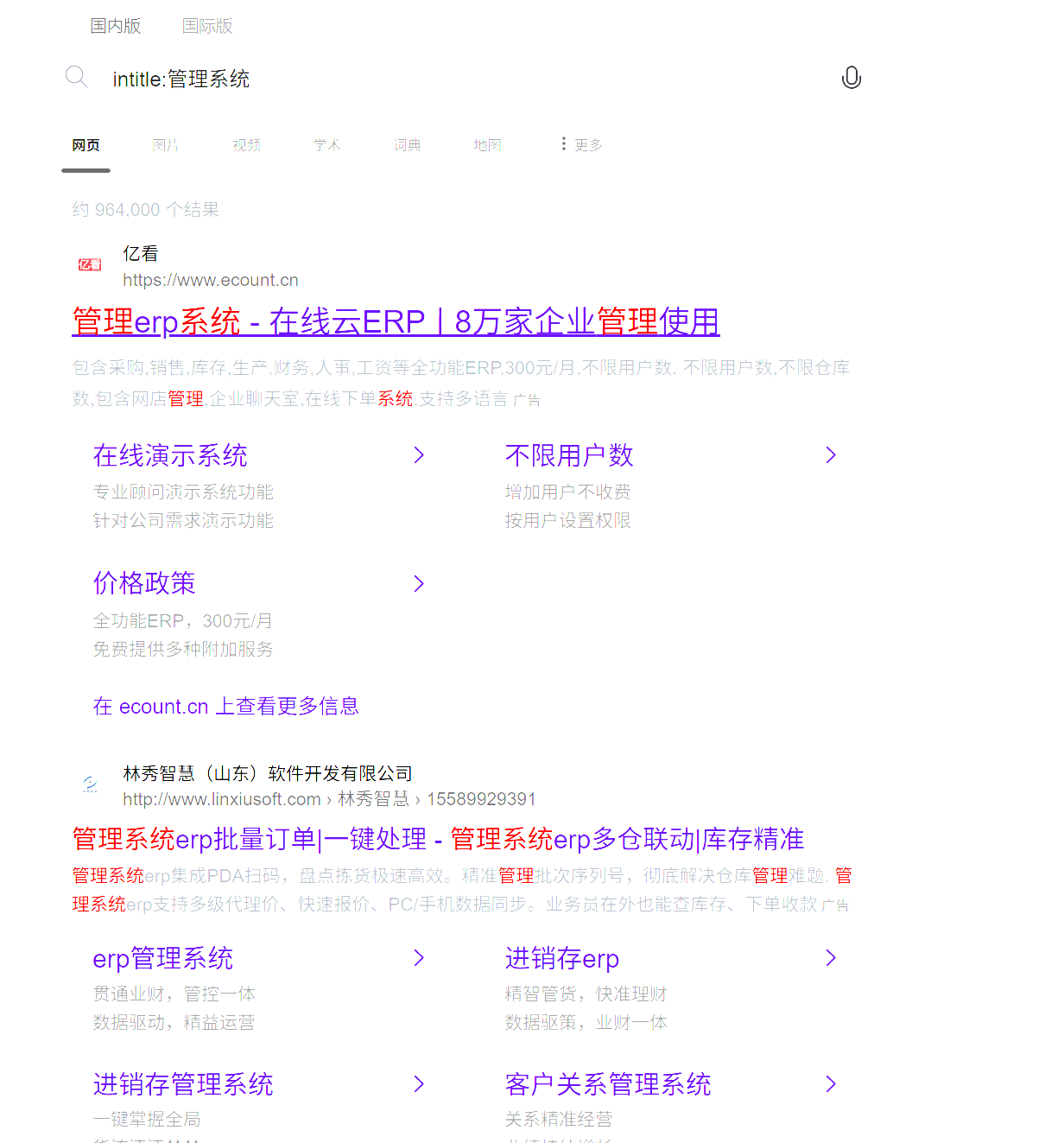The image size is (1064, 1143).
Task: Expand the 不限用户数 sitelink chevron
Action: pos(831,454)
